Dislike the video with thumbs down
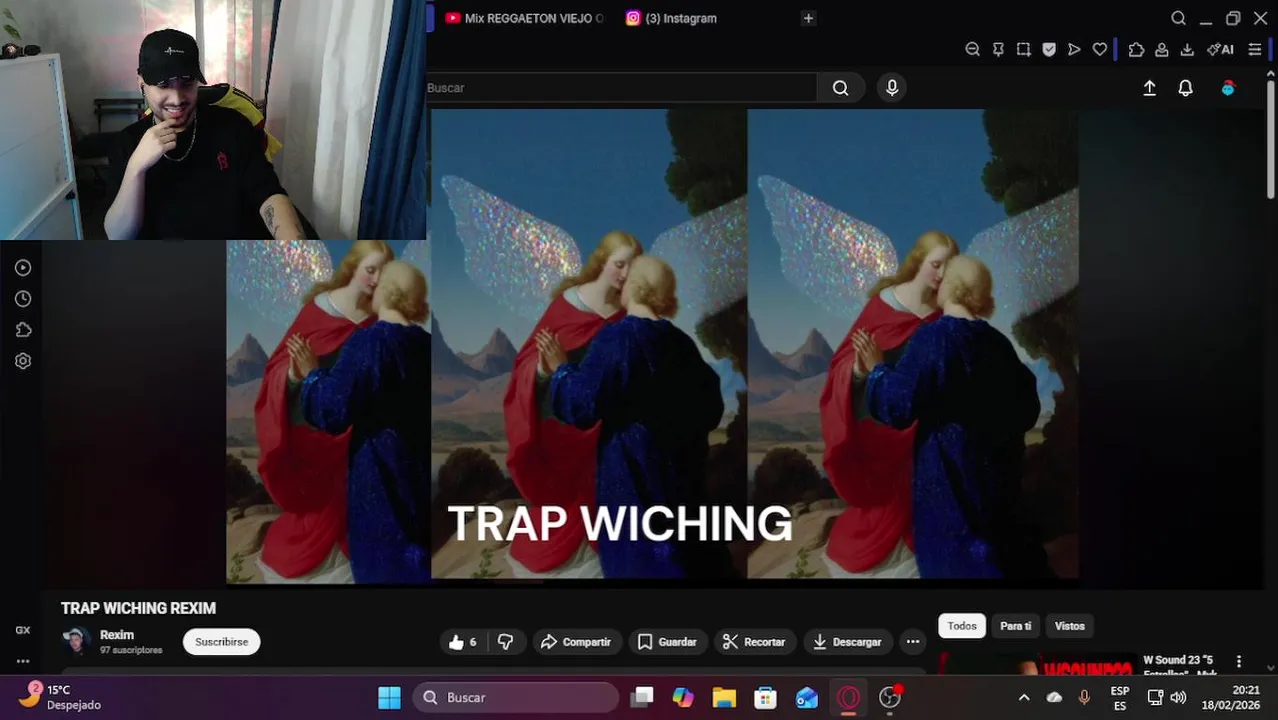This screenshot has height=720, width=1278. pos(506,642)
